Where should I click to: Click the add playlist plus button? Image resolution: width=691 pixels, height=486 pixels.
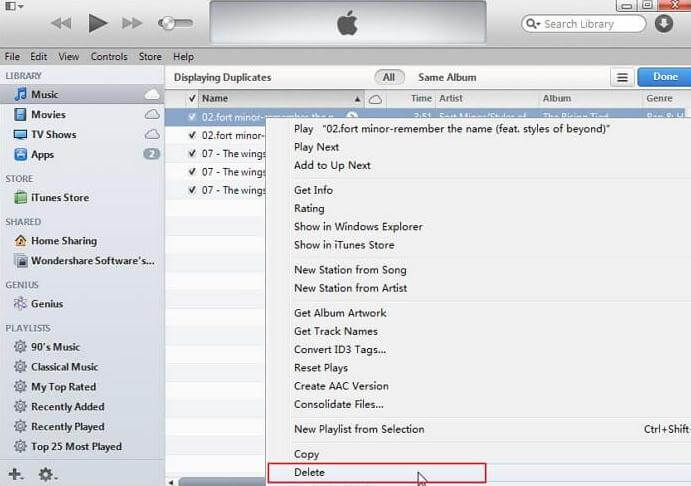pos(15,475)
